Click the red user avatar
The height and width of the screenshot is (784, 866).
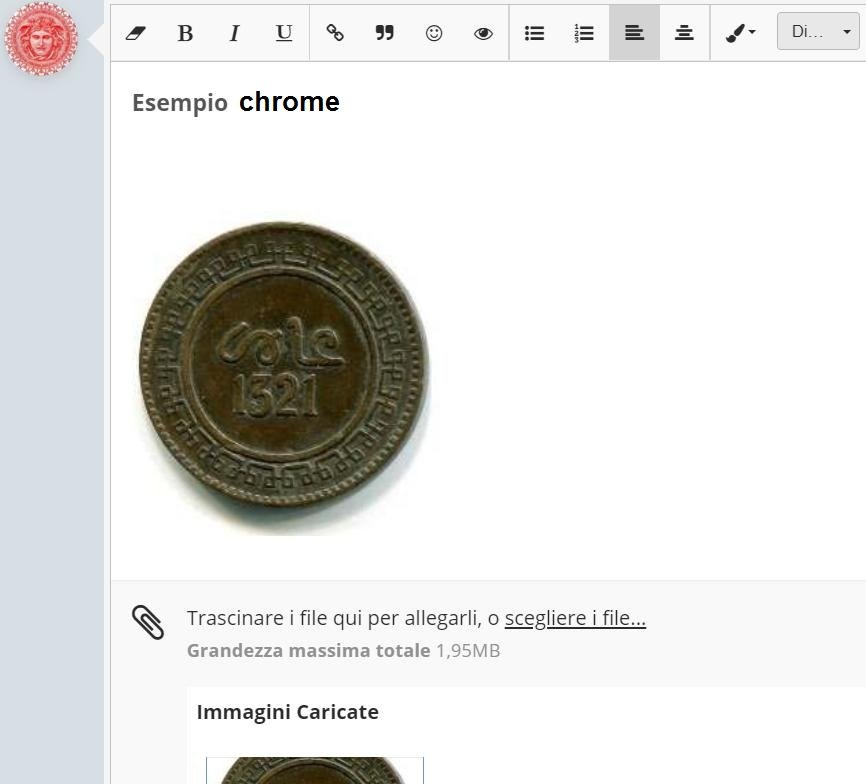point(41,38)
